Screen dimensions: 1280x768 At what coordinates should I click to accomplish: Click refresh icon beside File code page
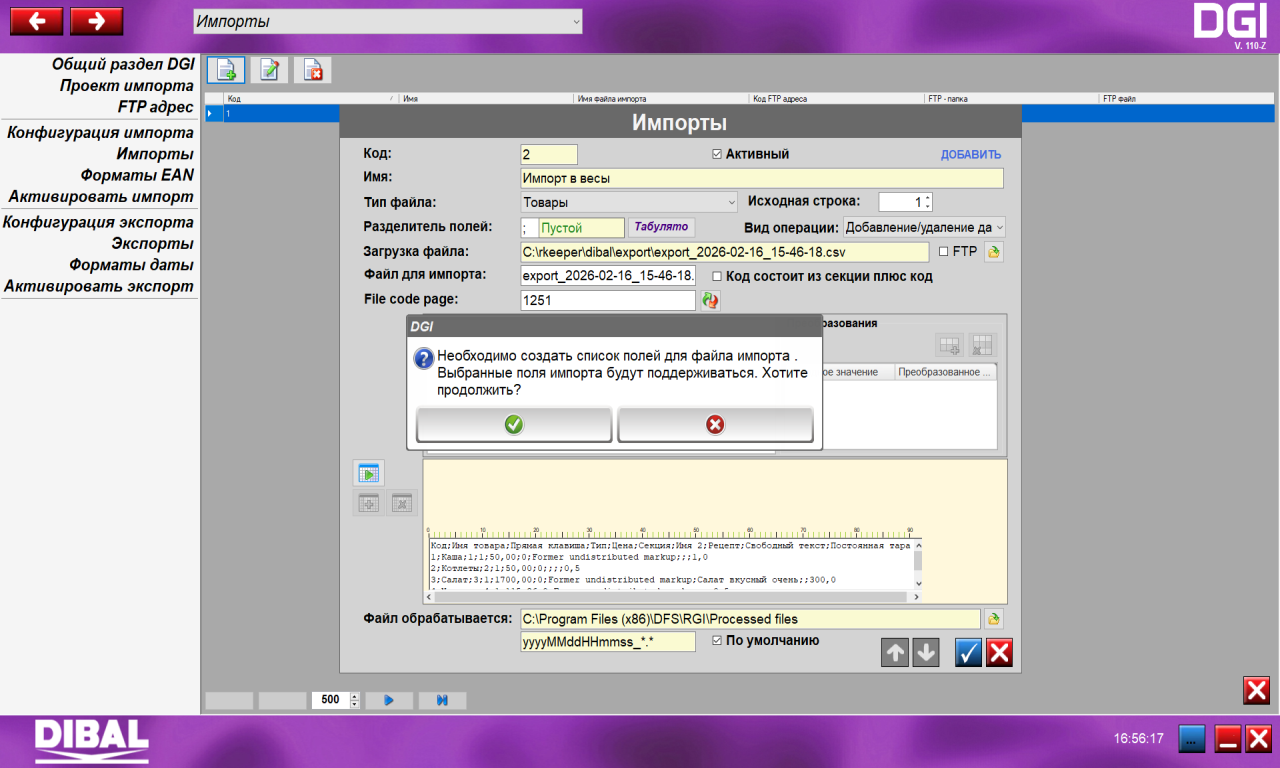(710, 300)
